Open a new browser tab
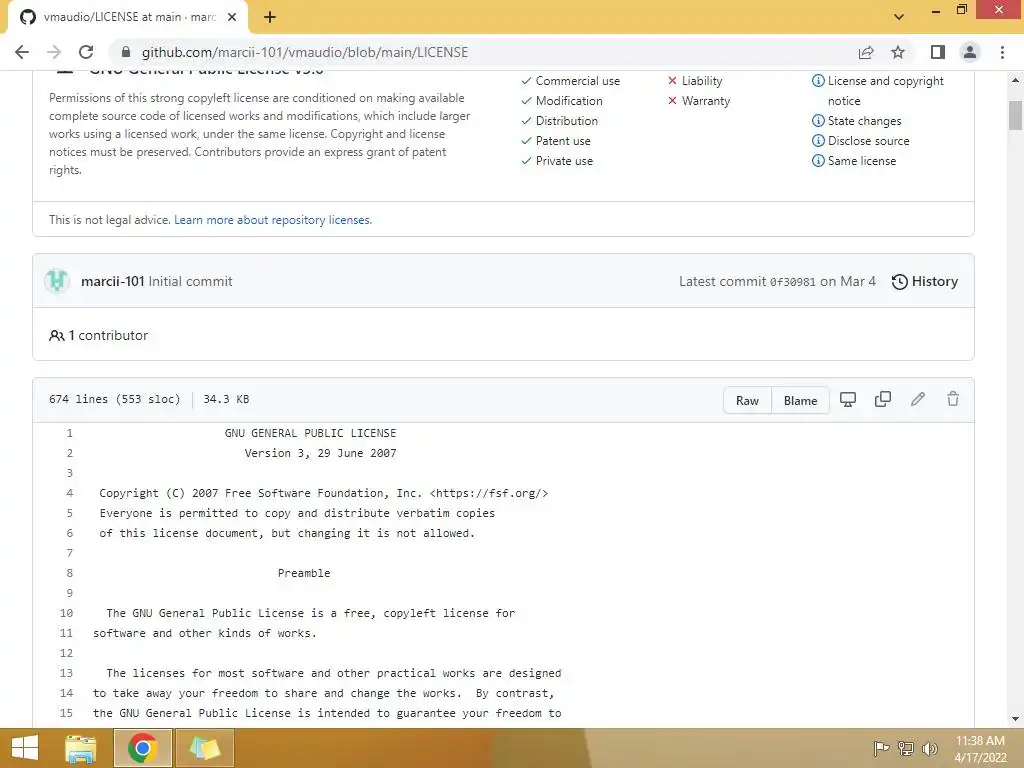 click(x=270, y=17)
